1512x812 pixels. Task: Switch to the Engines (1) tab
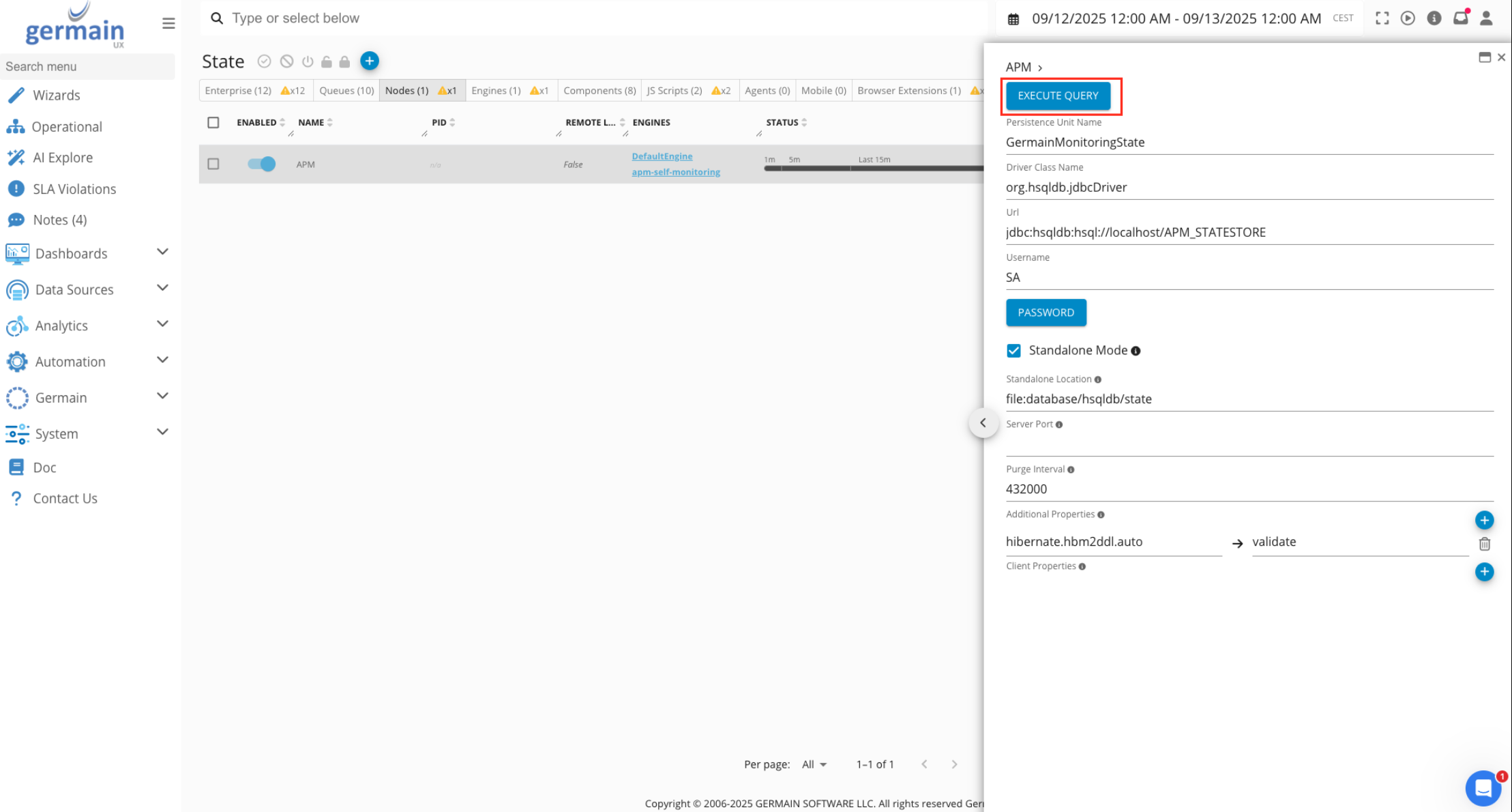coord(496,91)
